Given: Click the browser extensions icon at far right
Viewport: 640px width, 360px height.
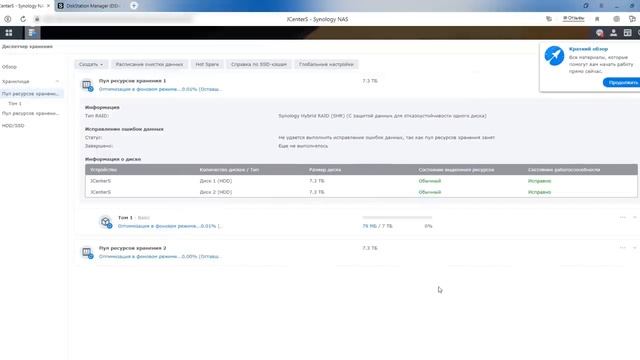Looking at the screenshot, I should (632, 19).
